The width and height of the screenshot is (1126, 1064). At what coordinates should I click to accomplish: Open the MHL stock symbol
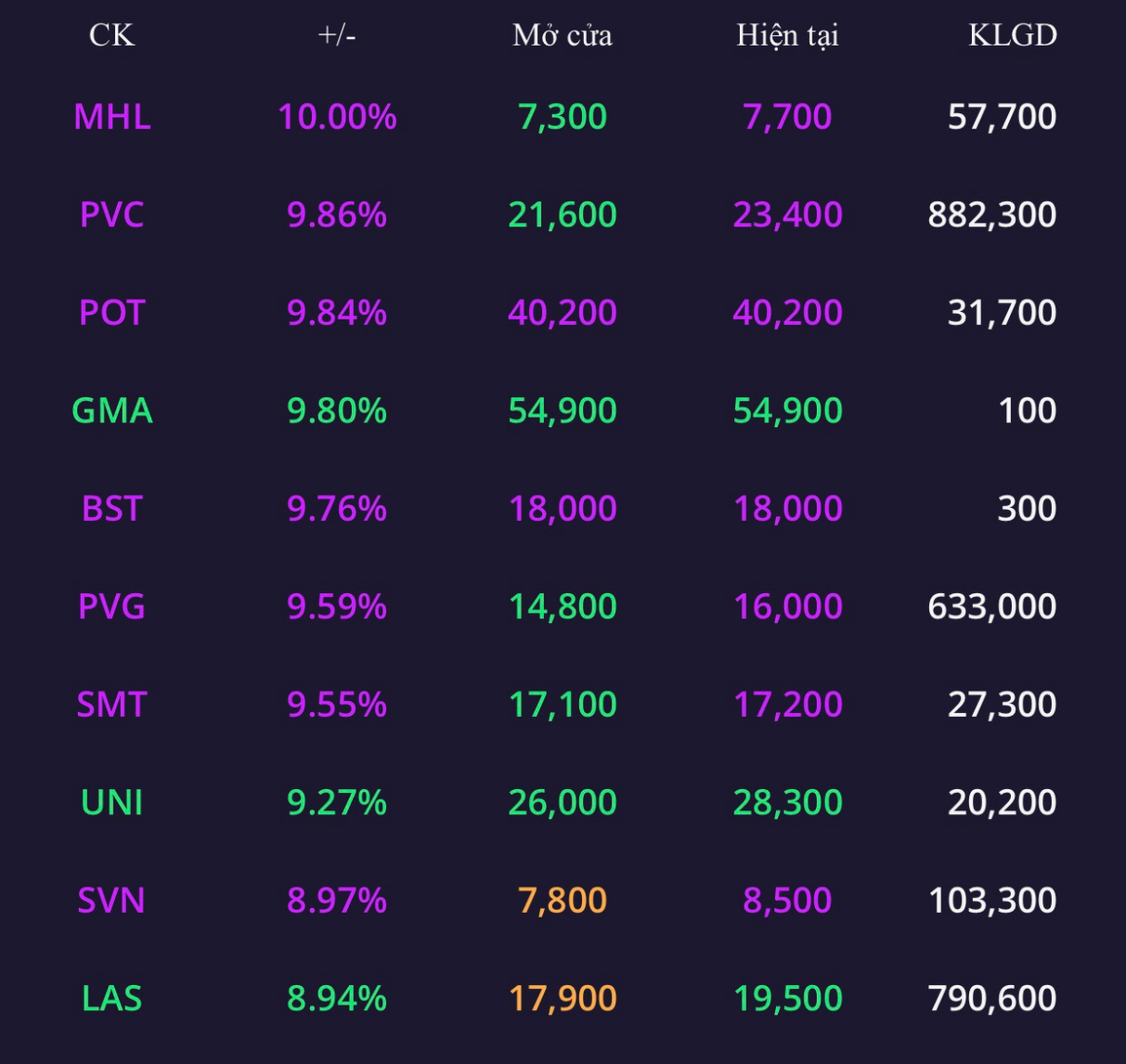coord(112,116)
